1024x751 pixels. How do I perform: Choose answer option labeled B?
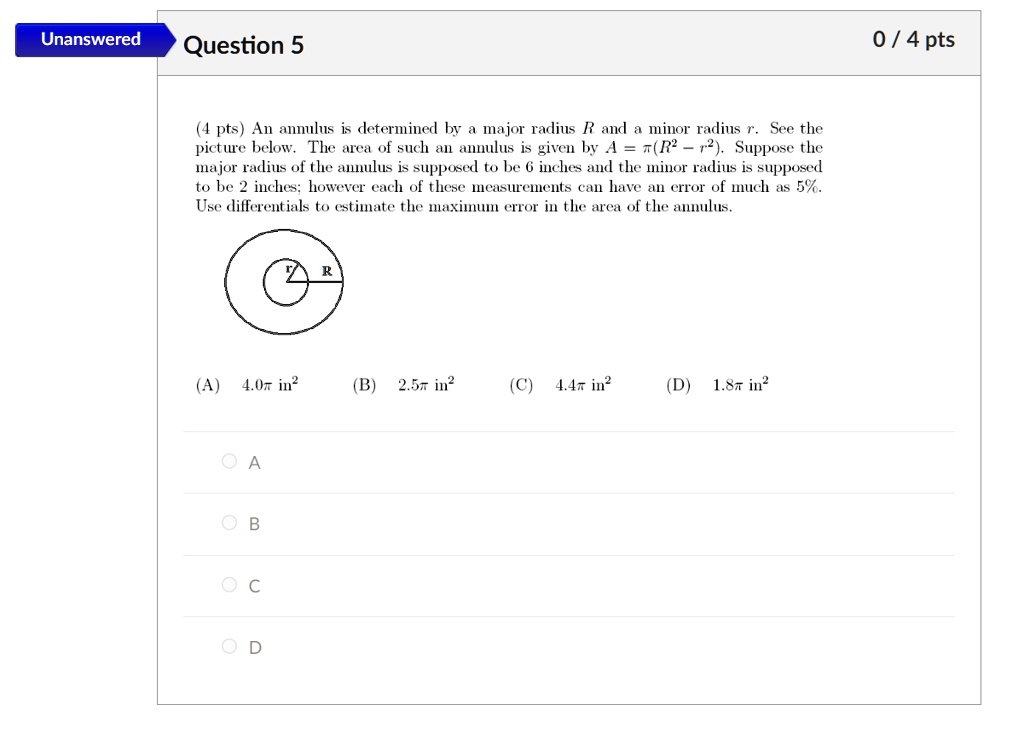pos(253,523)
